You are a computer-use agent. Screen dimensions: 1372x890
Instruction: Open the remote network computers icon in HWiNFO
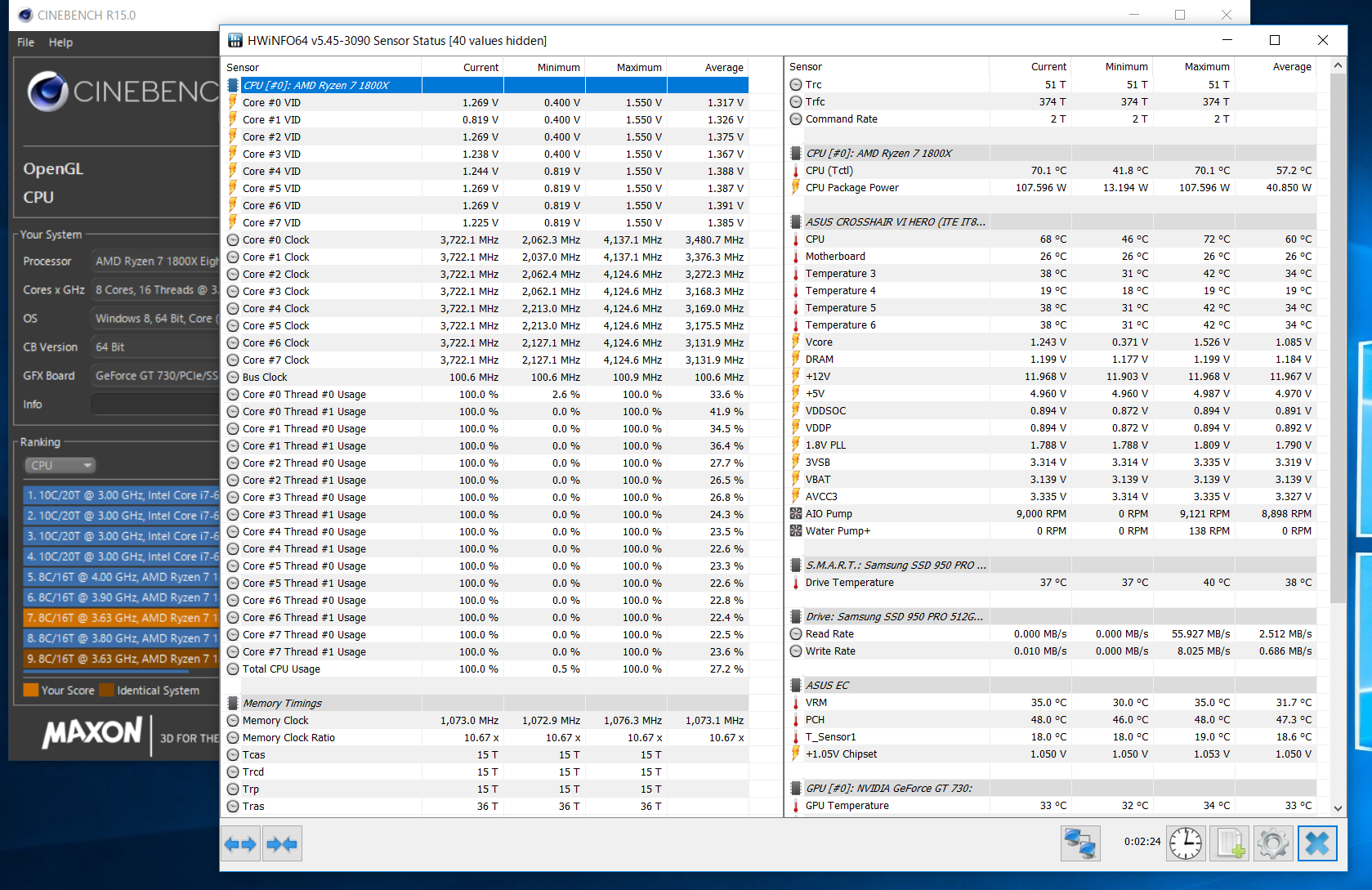pyautogui.click(x=1080, y=843)
